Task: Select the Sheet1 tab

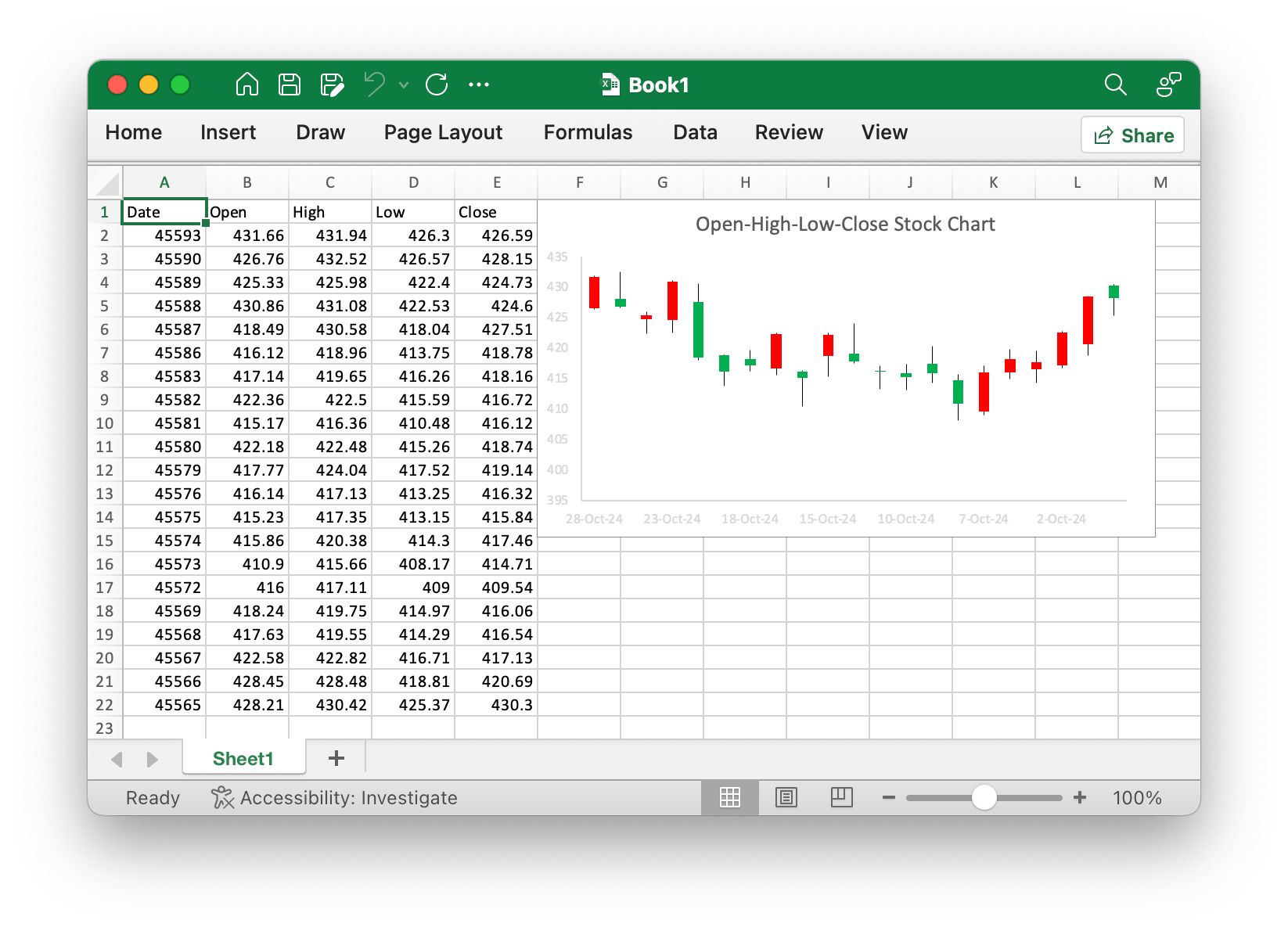Action: pyautogui.click(x=243, y=759)
